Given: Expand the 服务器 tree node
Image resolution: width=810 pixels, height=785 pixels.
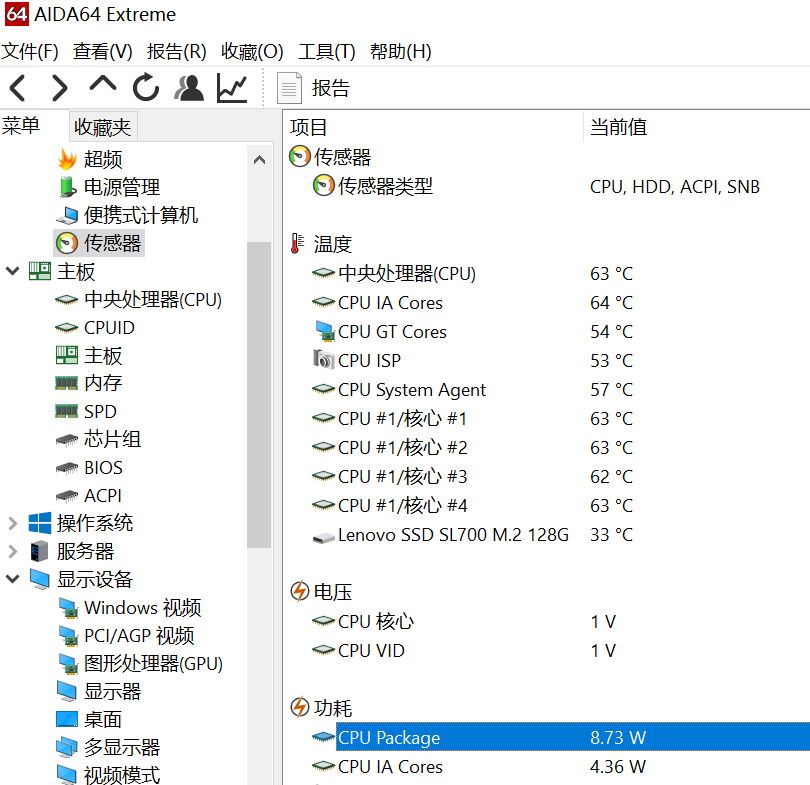Looking at the screenshot, I should point(12,551).
